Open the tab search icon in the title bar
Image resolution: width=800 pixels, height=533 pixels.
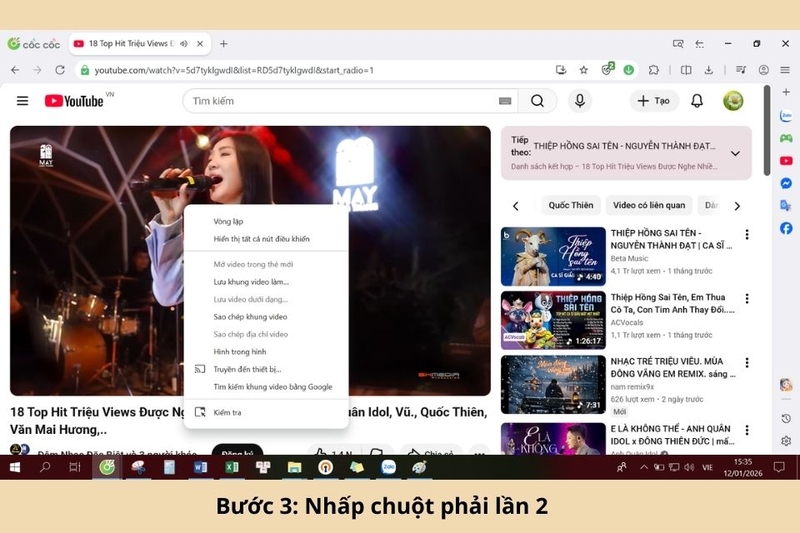(678, 44)
